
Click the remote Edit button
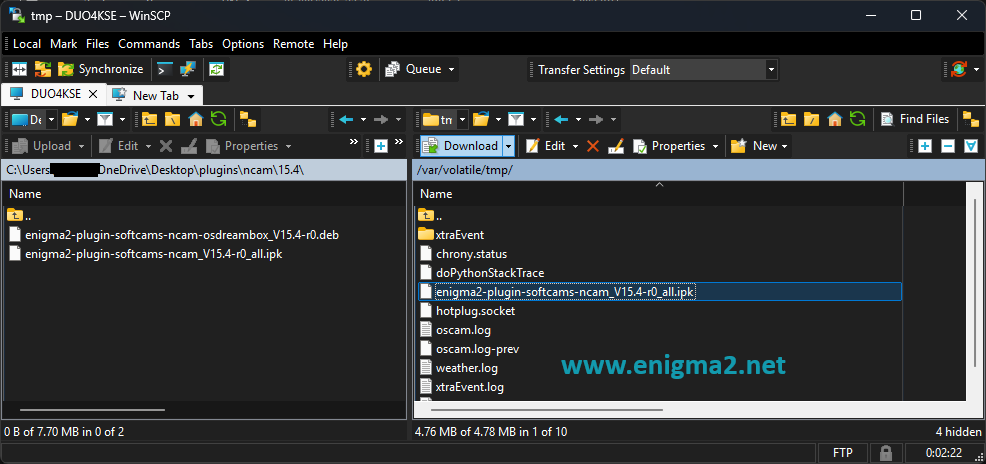546,146
